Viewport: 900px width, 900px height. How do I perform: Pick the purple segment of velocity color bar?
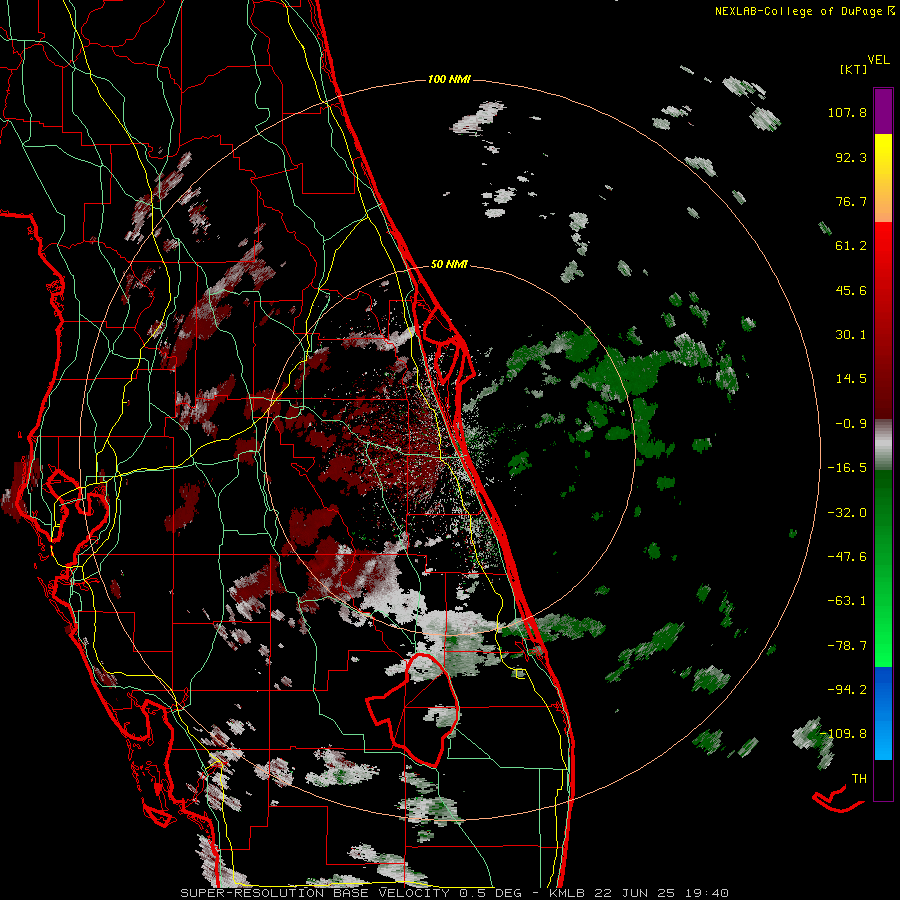pos(883,111)
